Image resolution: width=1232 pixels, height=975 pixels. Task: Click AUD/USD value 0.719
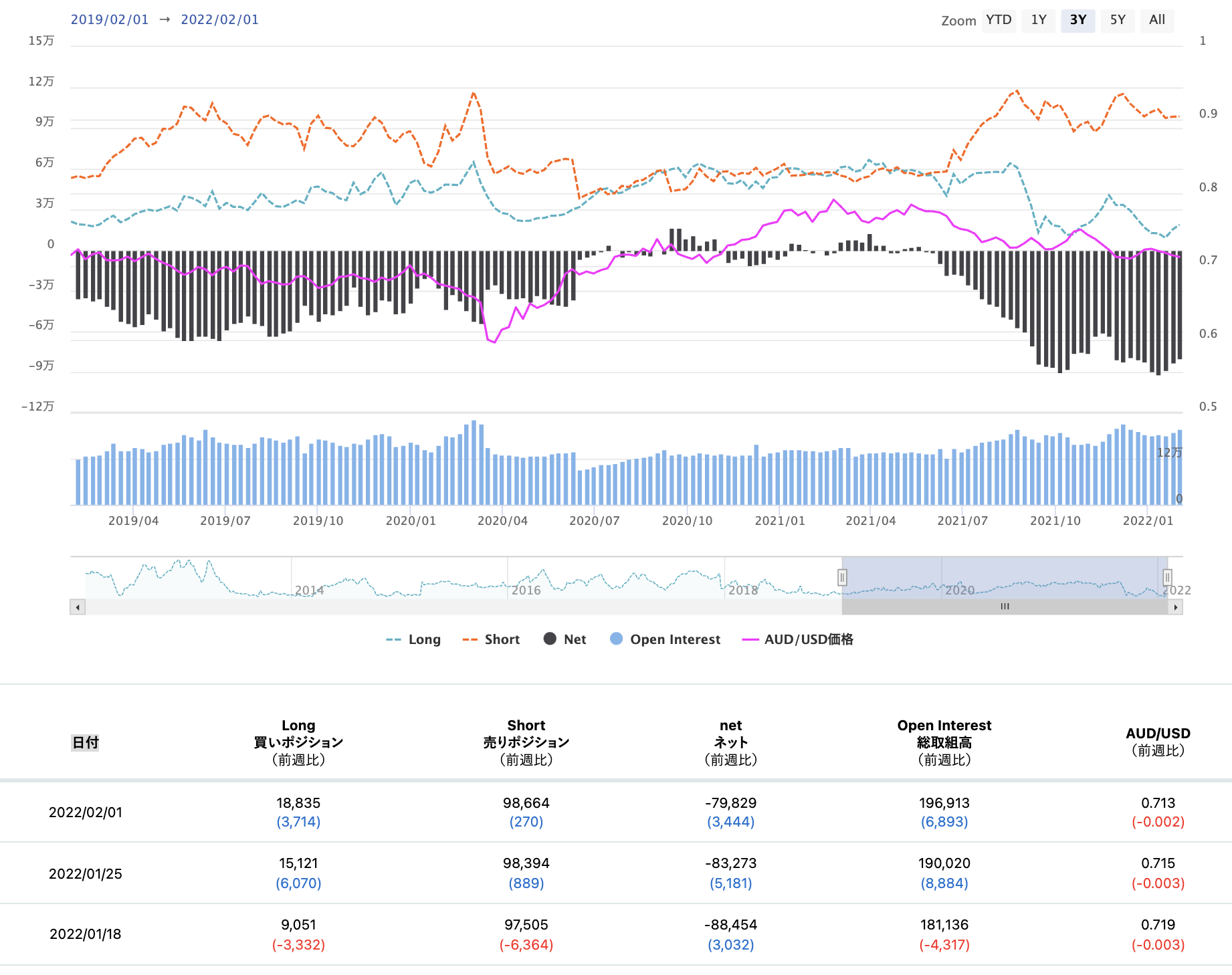[x=1158, y=925]
